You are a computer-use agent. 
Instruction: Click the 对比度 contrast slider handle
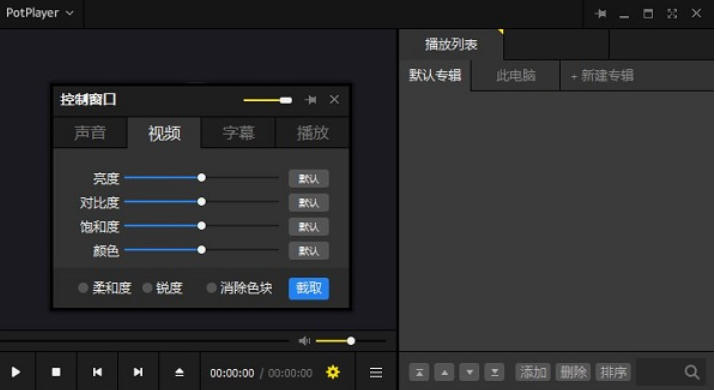(201, 202)
